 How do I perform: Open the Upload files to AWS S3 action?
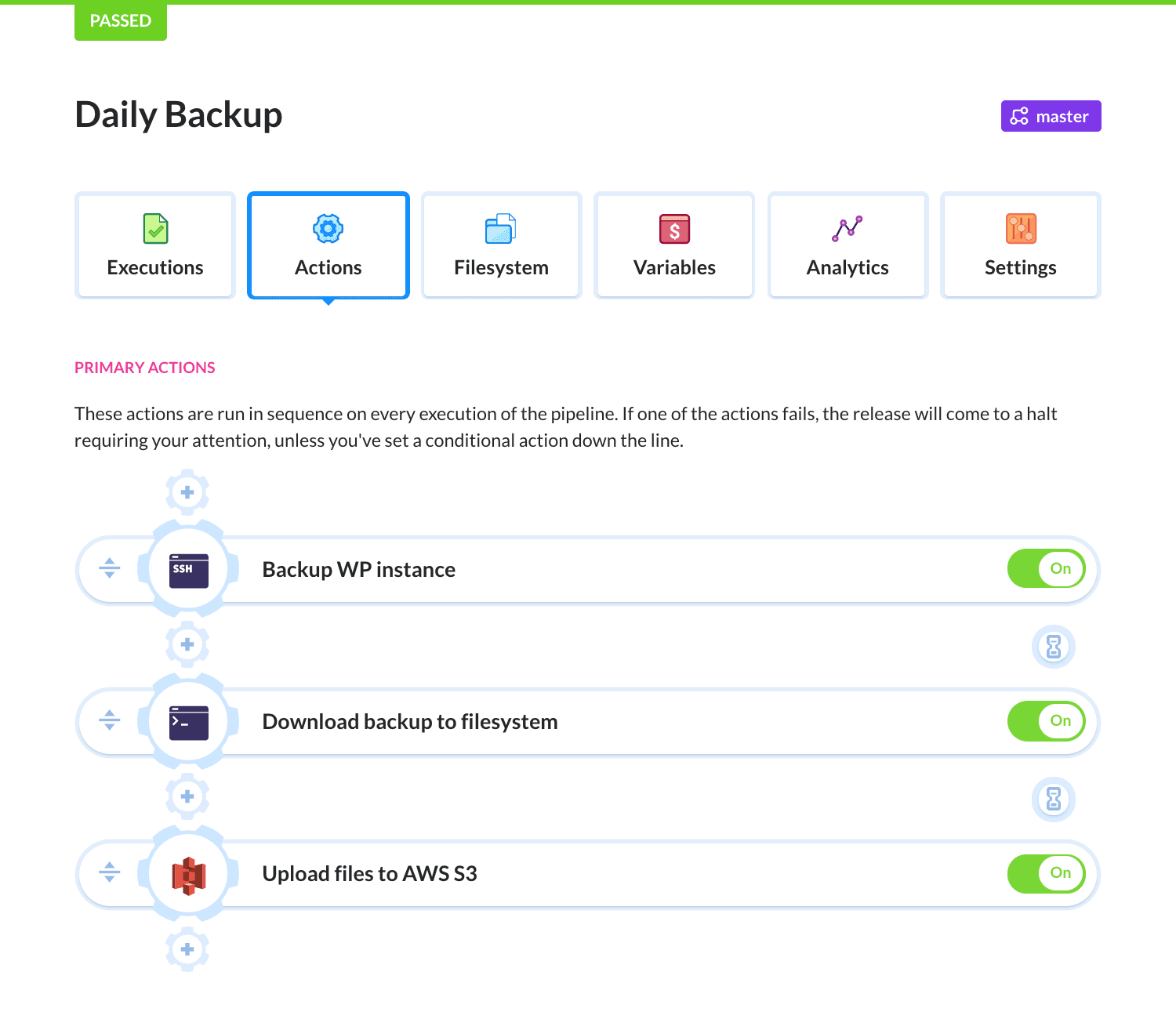[x=369, y=874]
